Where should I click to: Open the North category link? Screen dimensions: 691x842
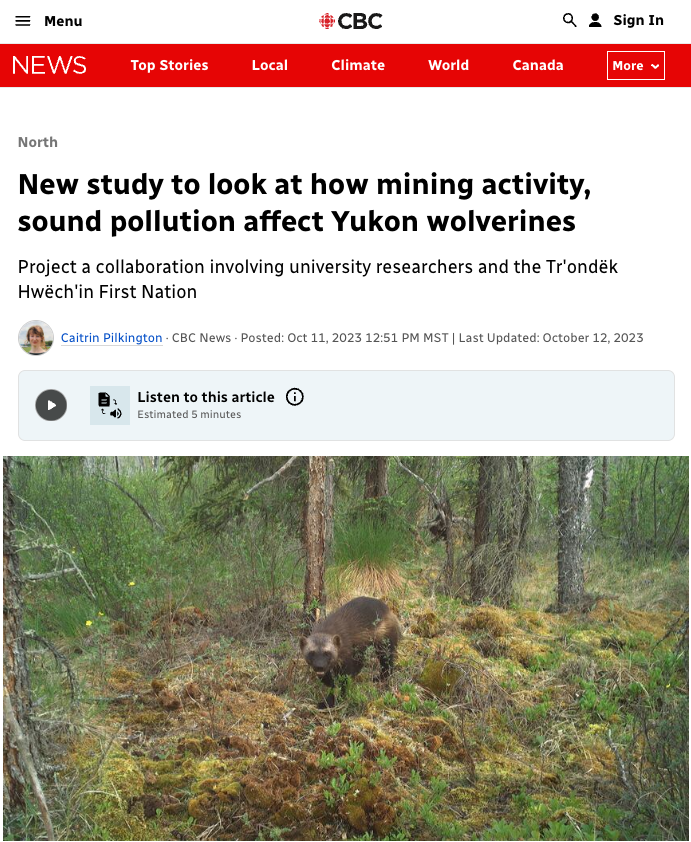coord(38,142)
